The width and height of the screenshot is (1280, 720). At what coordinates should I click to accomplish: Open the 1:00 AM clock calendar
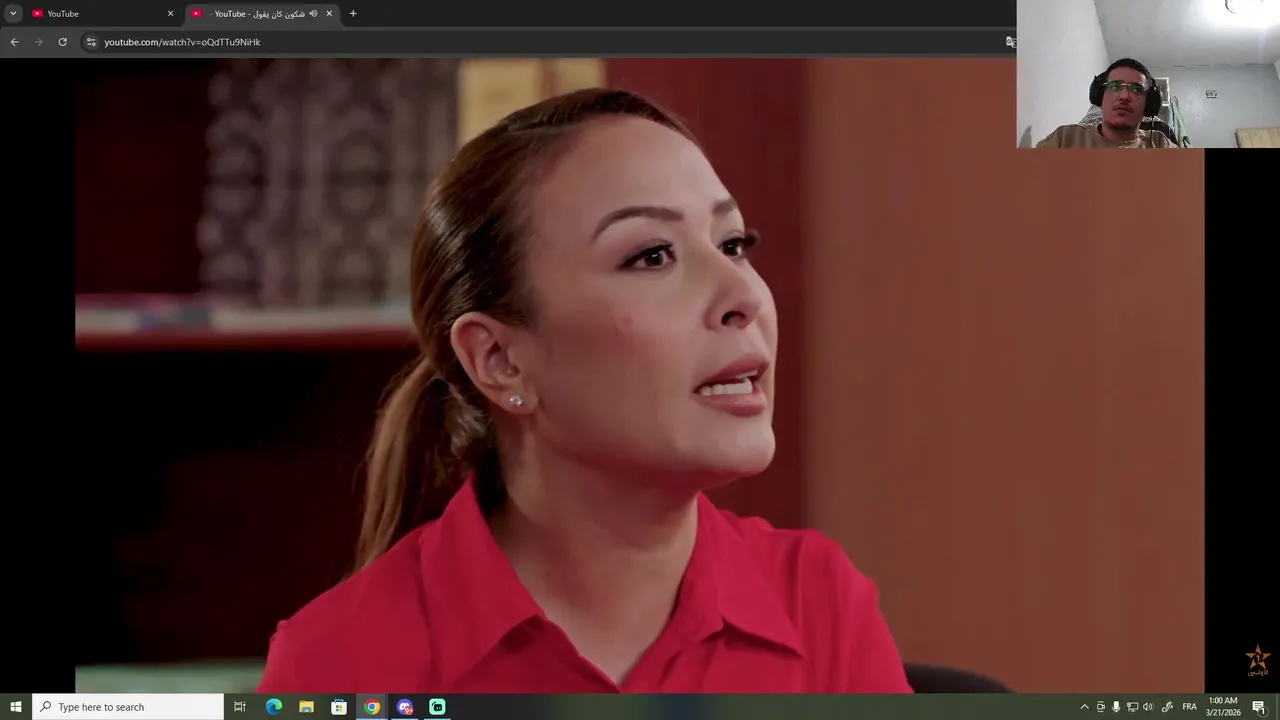[1223, 707]
